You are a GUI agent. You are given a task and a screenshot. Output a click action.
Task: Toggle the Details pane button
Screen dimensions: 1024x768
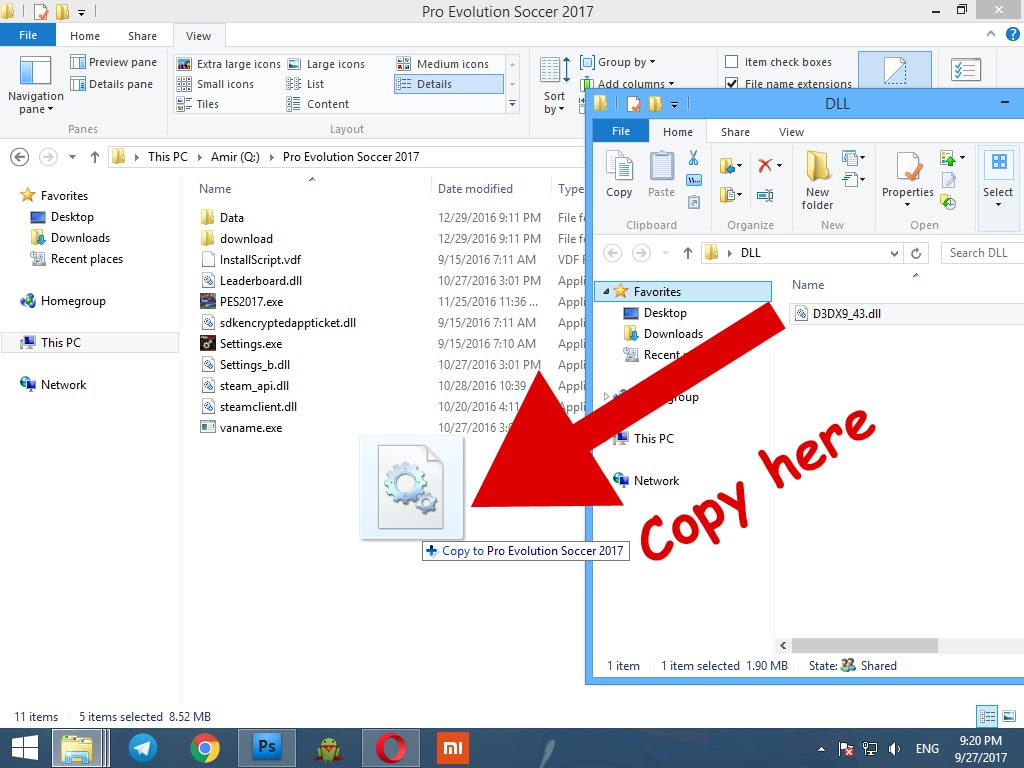[x=112, y=84]
